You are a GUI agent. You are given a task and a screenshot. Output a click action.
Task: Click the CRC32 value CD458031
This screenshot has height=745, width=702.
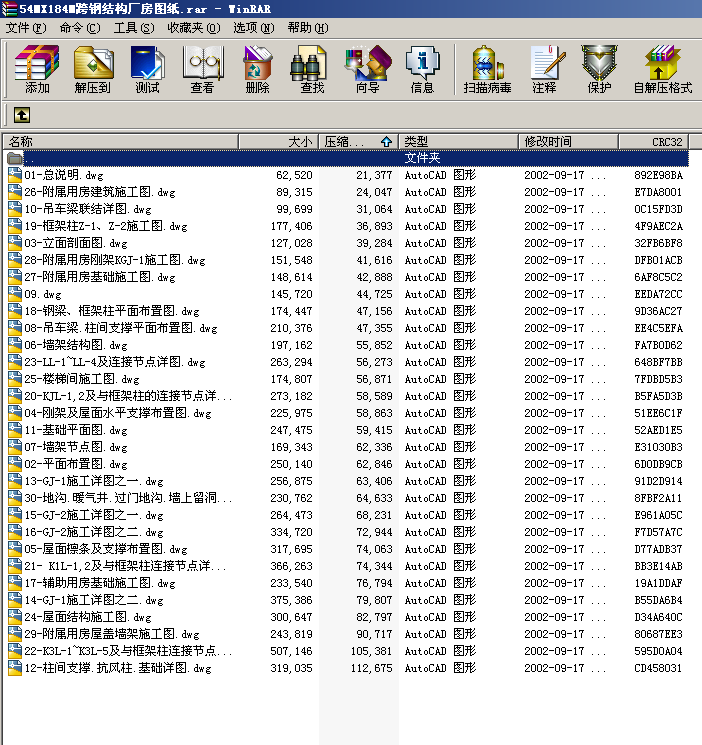tap(658, 668)
